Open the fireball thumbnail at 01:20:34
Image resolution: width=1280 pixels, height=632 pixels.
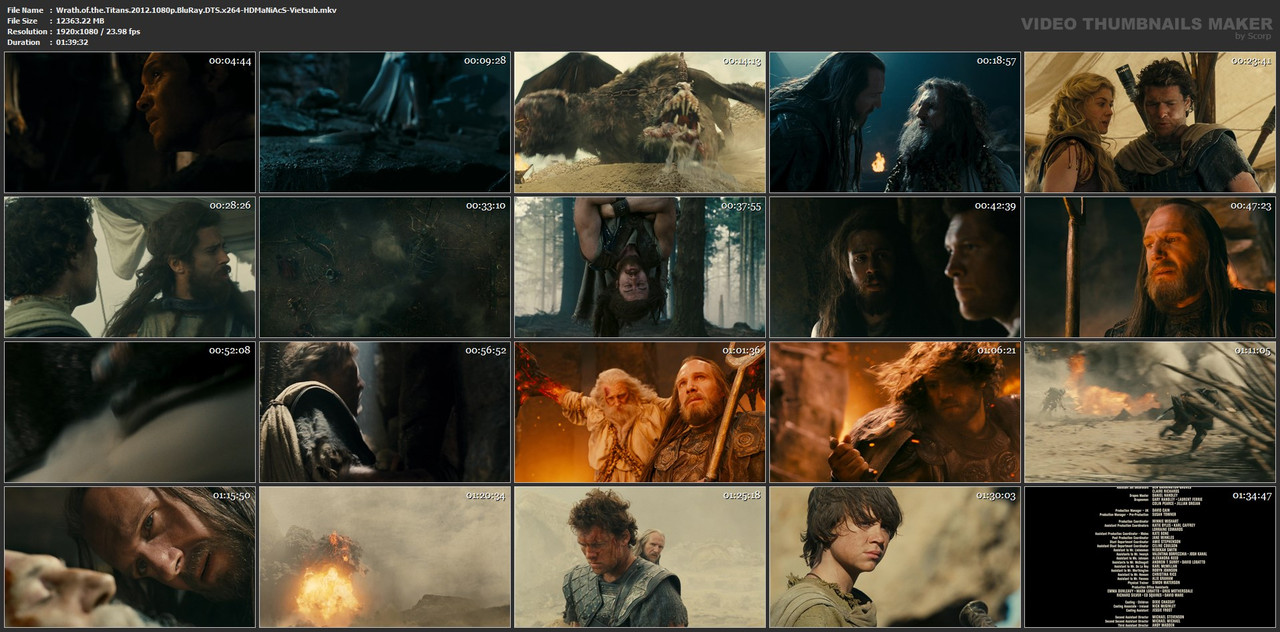coord(385,557)
